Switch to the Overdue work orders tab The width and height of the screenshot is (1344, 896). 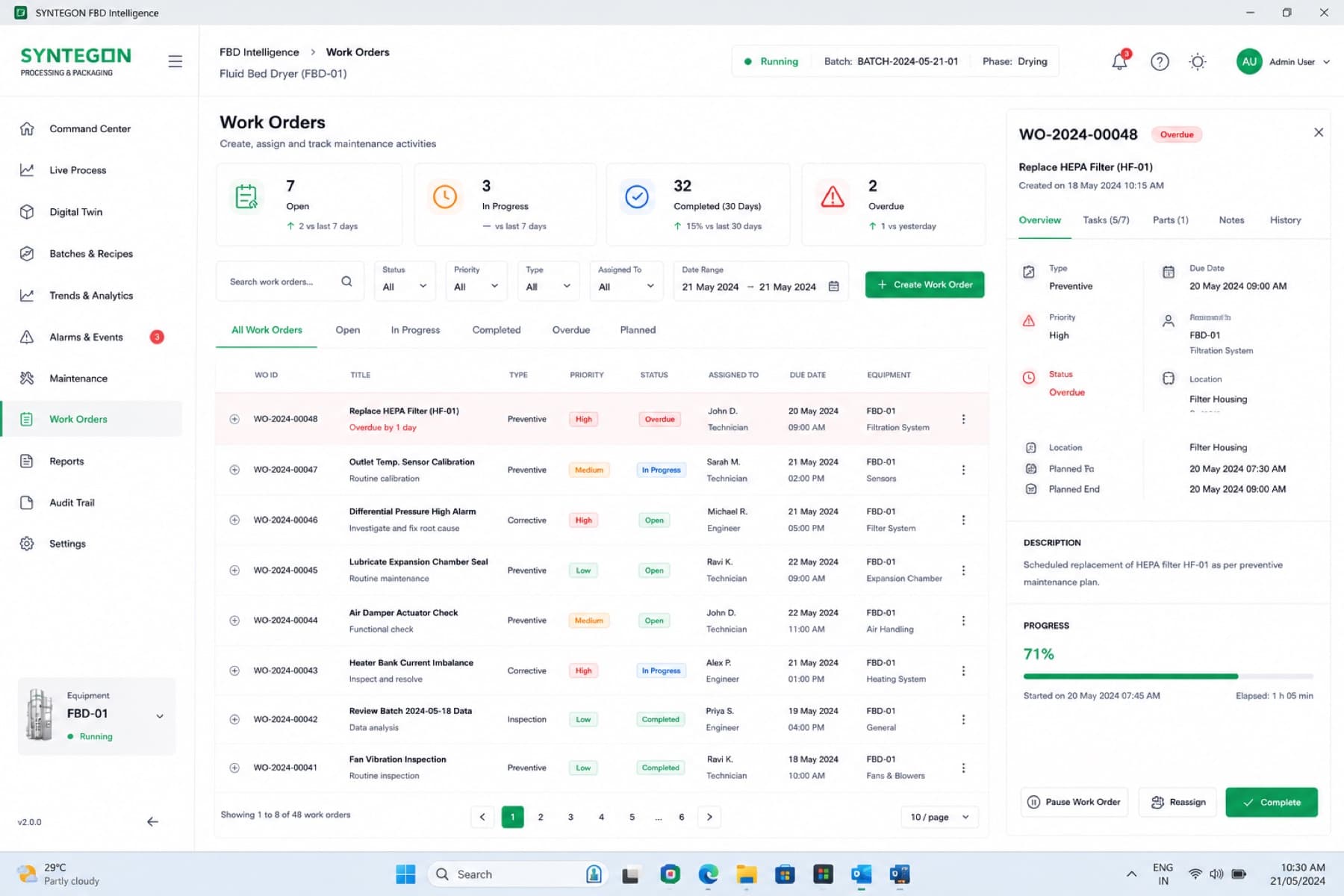[571, 330]
